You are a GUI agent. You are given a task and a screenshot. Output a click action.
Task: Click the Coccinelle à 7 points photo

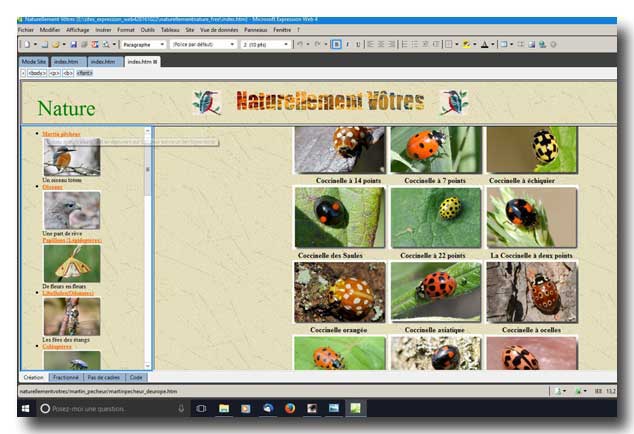(x=436, y=150)
